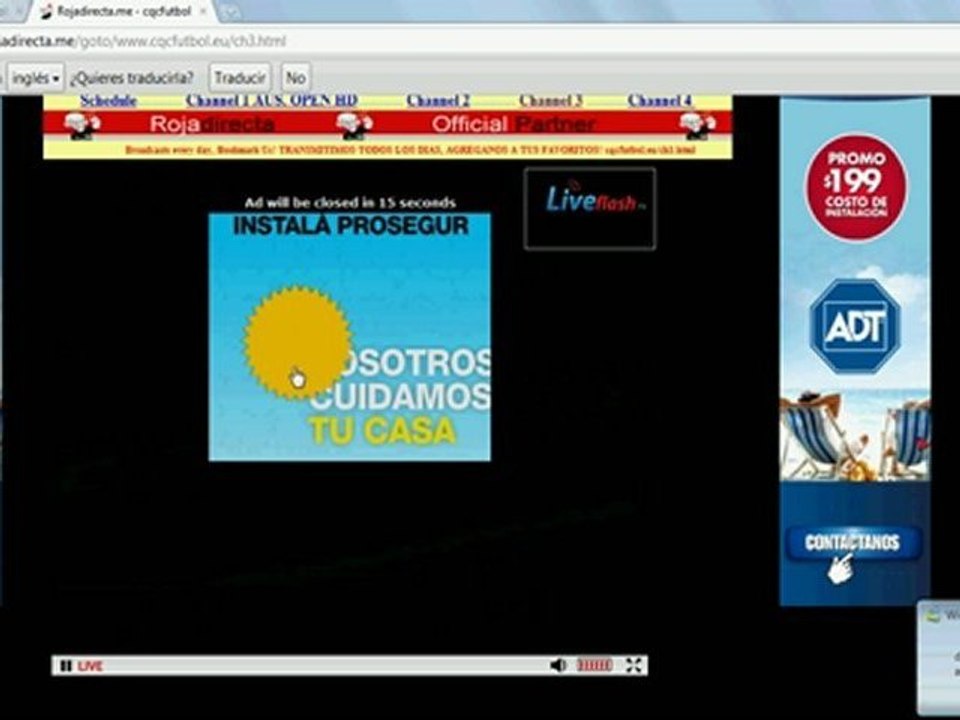Click the Traducir button

point(240,78)
